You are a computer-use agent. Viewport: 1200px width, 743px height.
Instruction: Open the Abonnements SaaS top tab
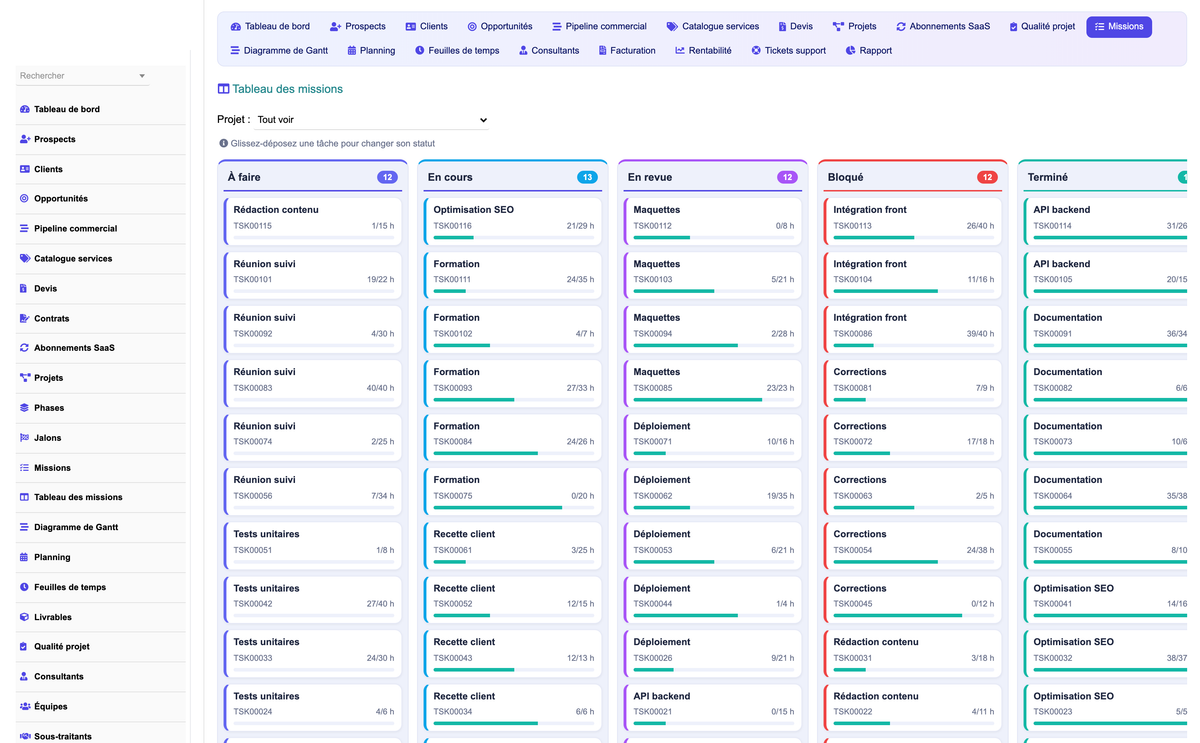(x=943, y=27)
